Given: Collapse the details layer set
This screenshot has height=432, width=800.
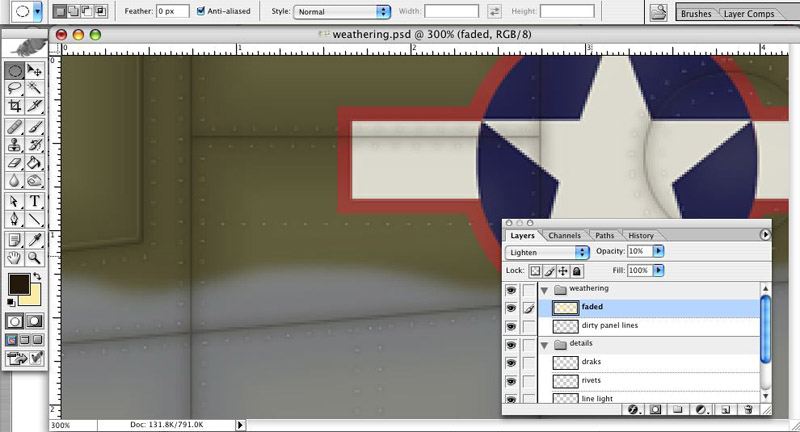Looking at the screenshot, I should 544,345.
